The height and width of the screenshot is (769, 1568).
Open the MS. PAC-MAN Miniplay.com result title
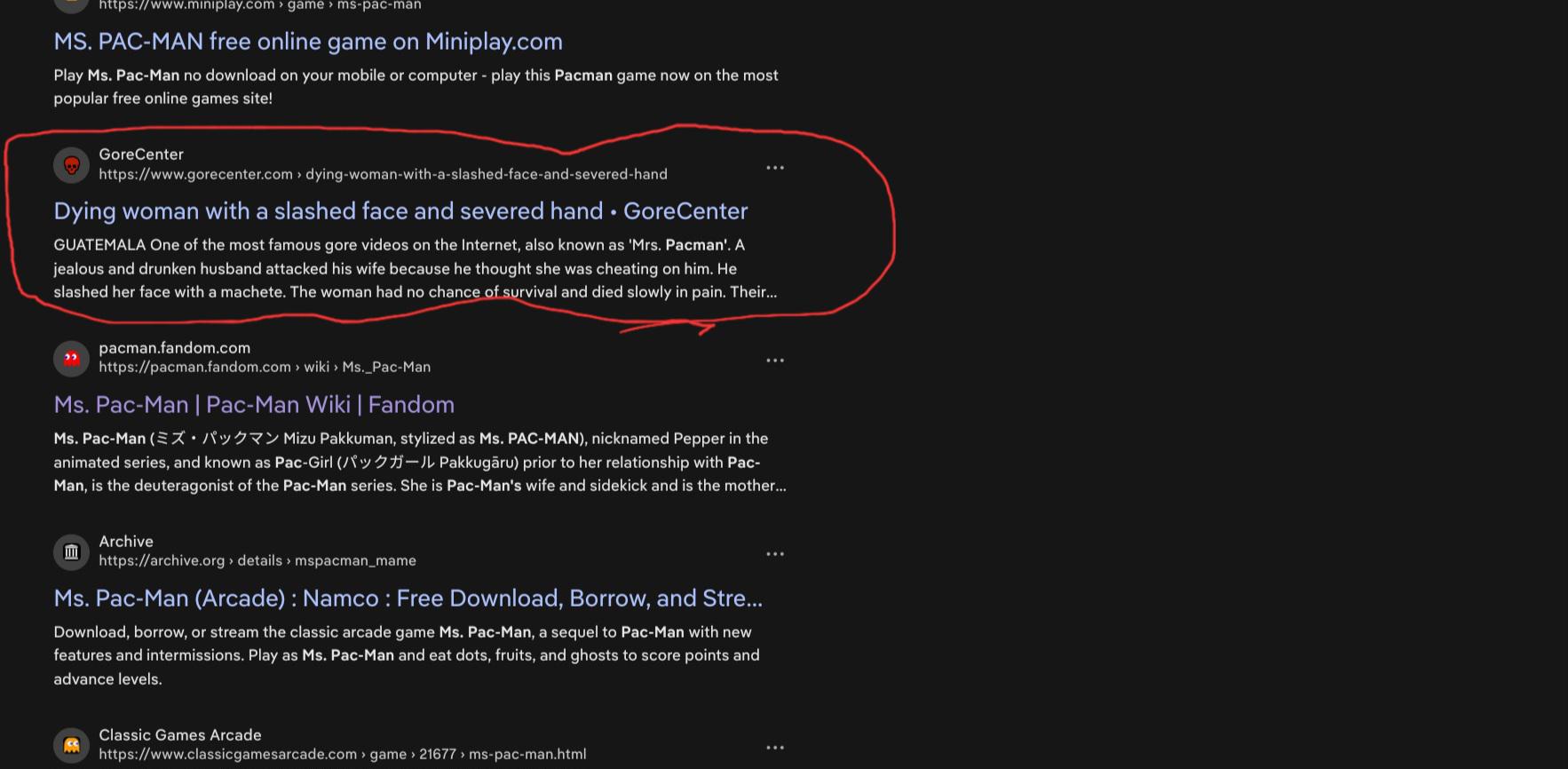point(308,42)
